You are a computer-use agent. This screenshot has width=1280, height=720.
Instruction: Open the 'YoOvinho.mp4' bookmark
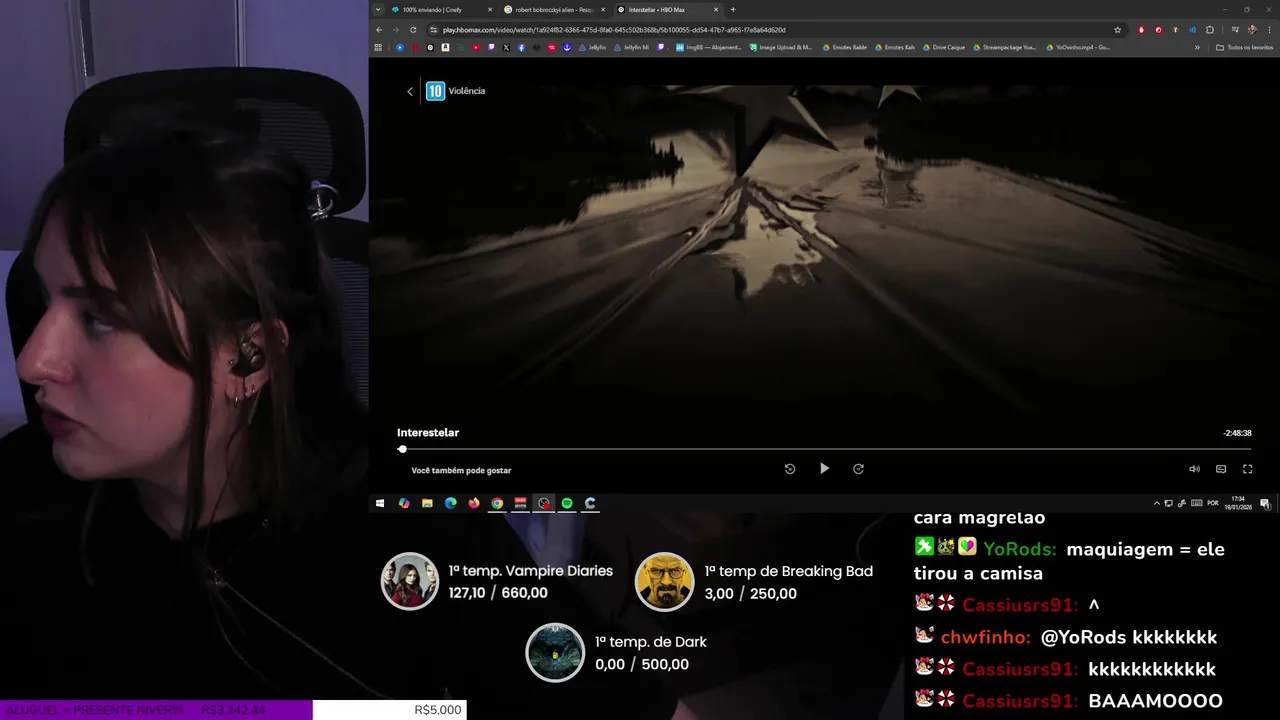(1078, 47)
